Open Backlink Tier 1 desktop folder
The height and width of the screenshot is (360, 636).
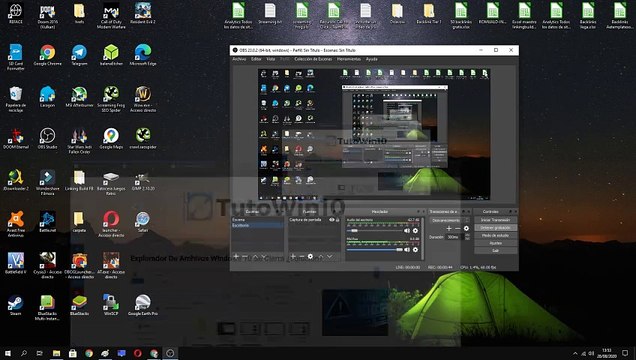429,14
